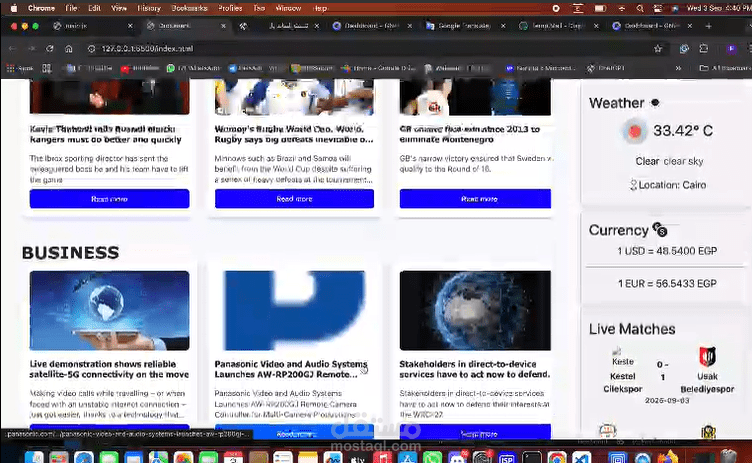Launch Visual Studio Code from the dock
Screen dimensions: 752x463
tap(581, 459)
